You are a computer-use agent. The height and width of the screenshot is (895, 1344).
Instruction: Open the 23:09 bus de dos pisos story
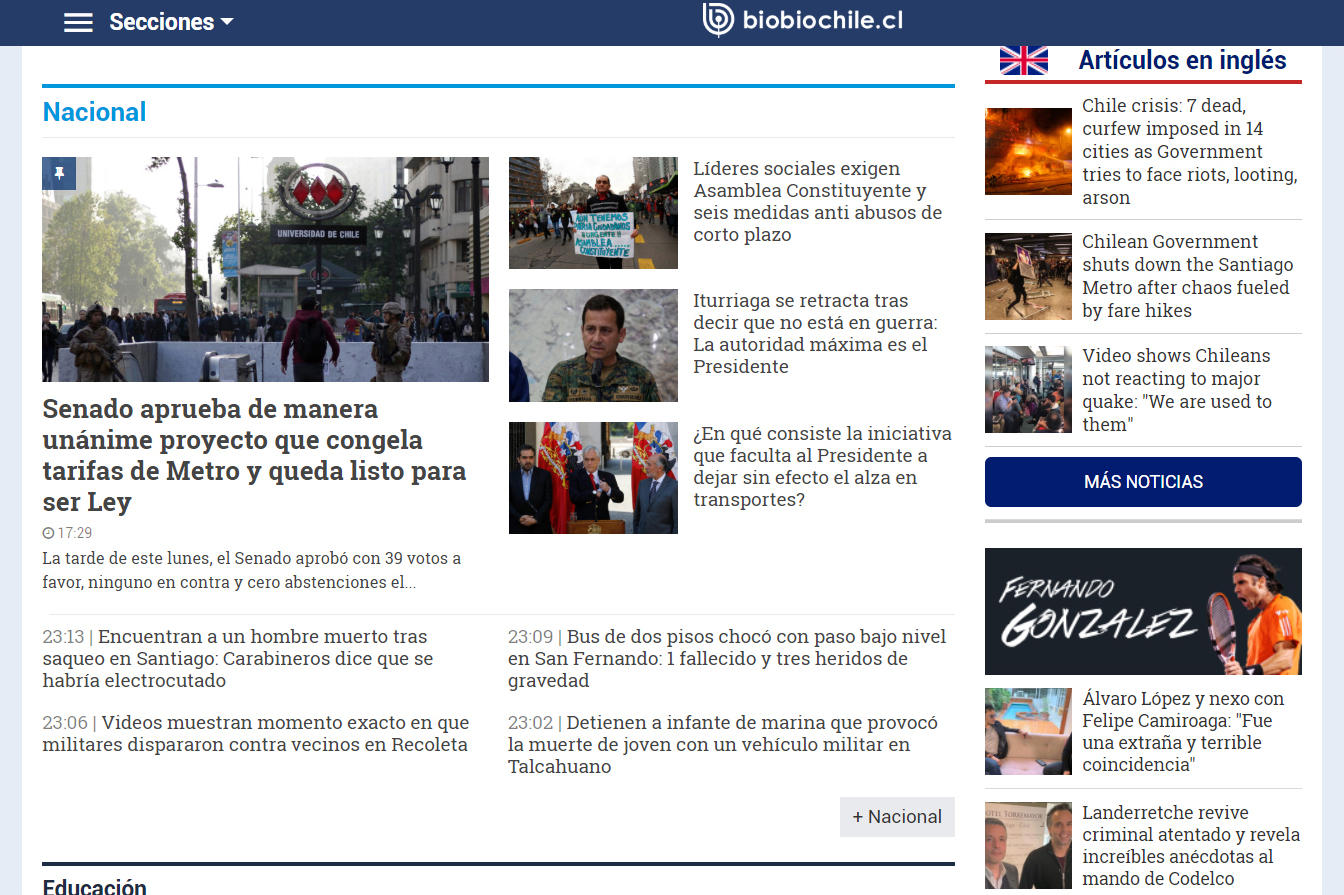pos(727,659)
